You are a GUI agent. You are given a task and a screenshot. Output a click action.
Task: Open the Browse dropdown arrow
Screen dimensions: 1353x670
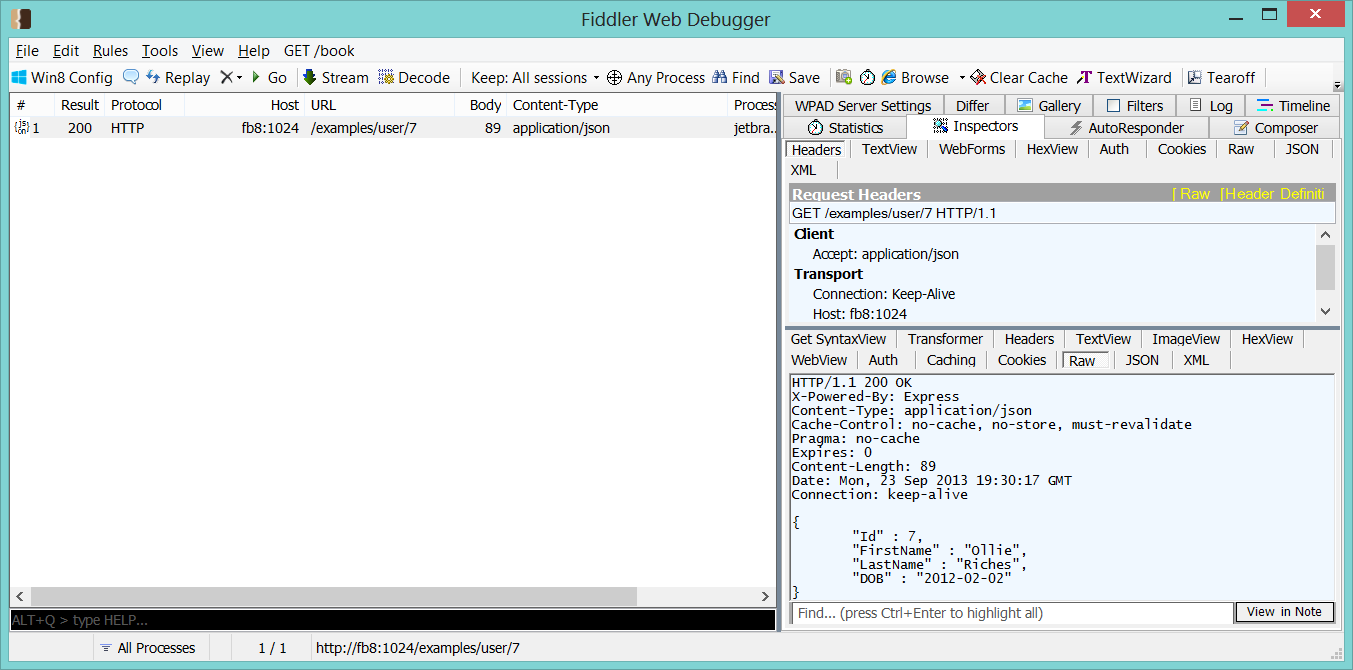tap(962, 77)
